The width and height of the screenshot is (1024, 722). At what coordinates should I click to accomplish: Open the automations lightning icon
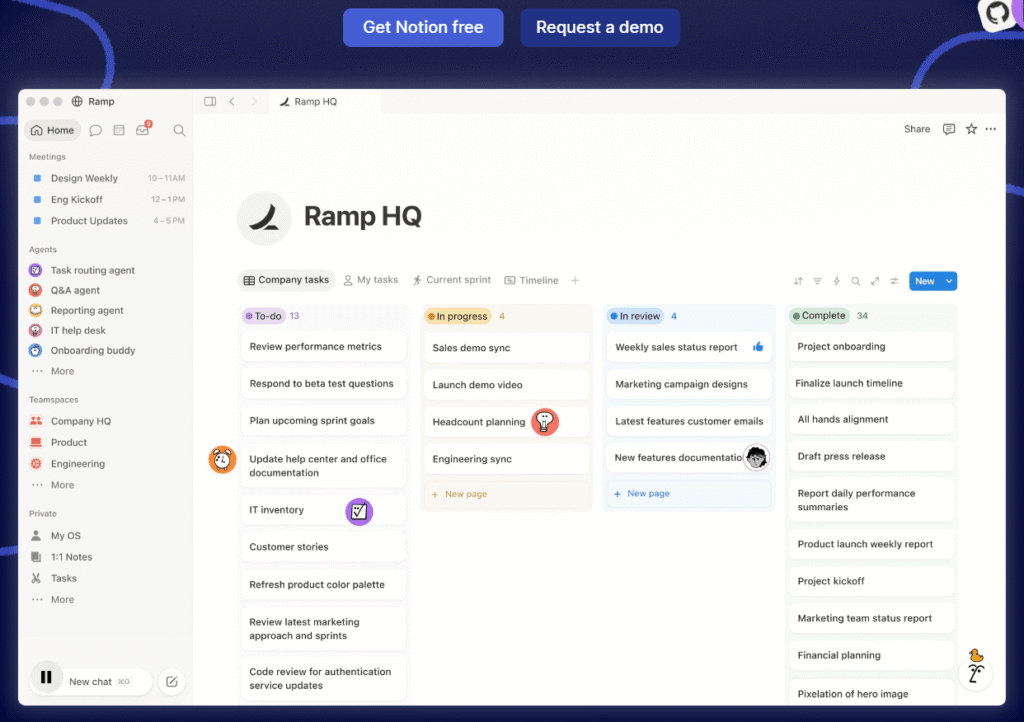(x=837, y=281)
